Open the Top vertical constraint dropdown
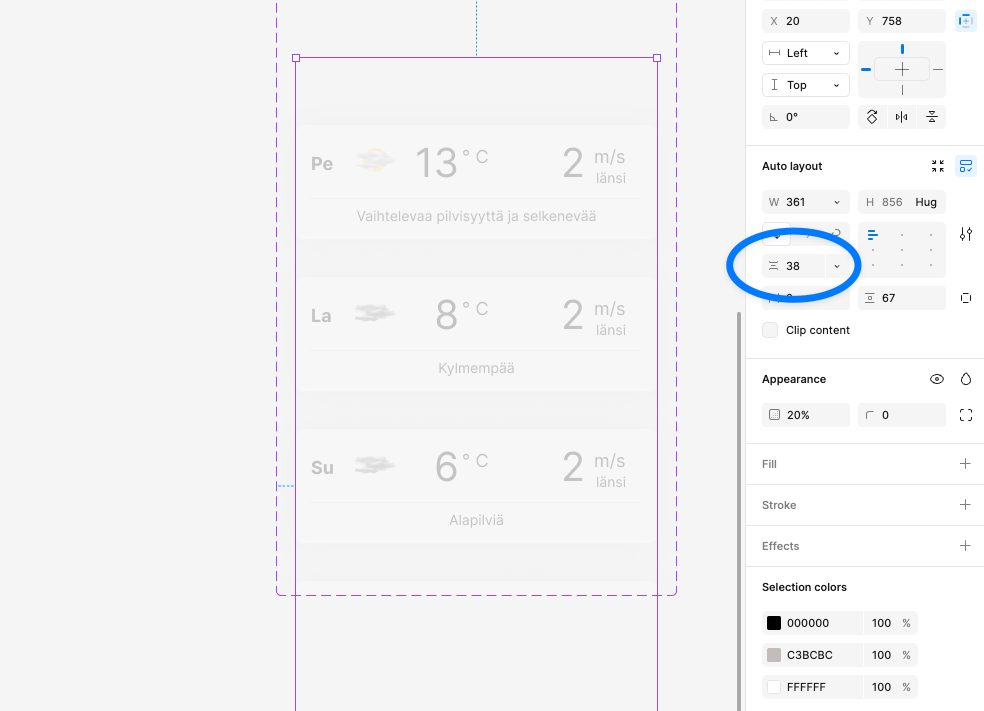The height and width of the screenshot is (711, 984). tap(805, 85)
